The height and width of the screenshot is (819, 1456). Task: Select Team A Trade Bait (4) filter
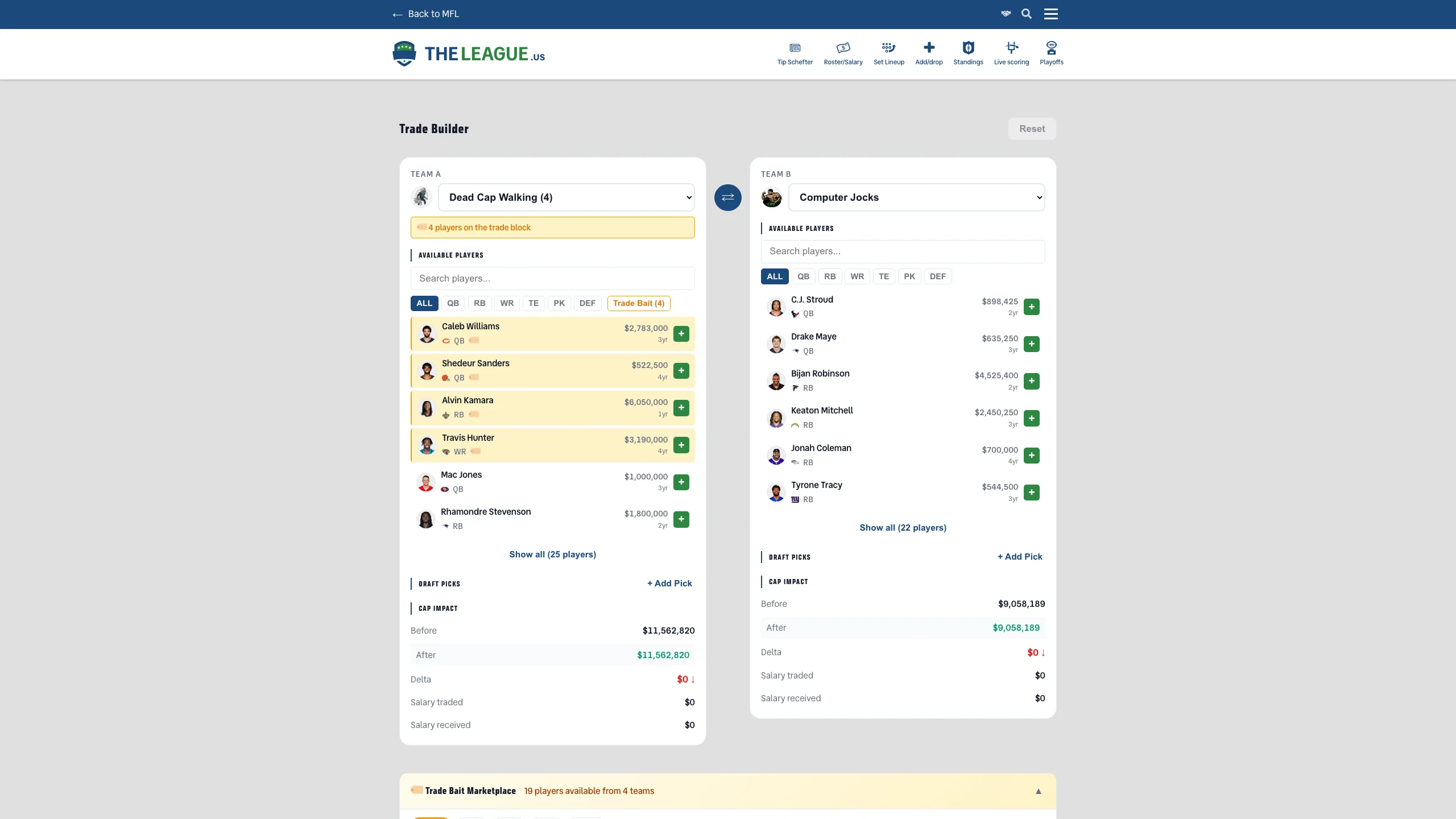pos(639,303)
